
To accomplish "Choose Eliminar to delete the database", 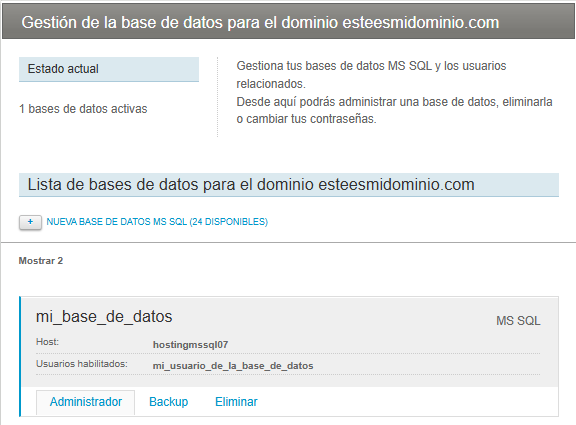I will 236,402.
